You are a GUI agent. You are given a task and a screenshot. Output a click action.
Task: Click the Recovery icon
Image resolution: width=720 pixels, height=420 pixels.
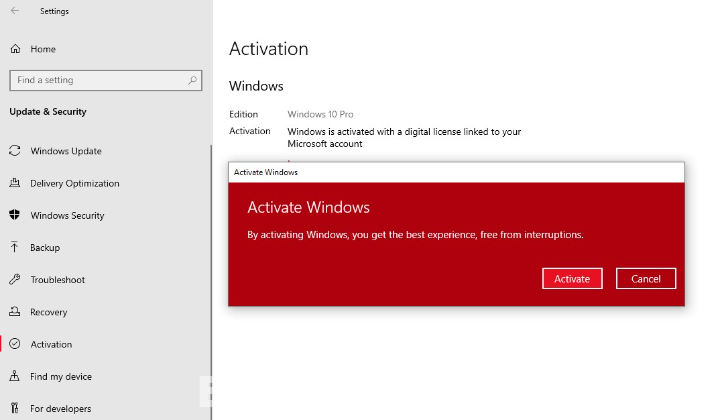point(15,312)
